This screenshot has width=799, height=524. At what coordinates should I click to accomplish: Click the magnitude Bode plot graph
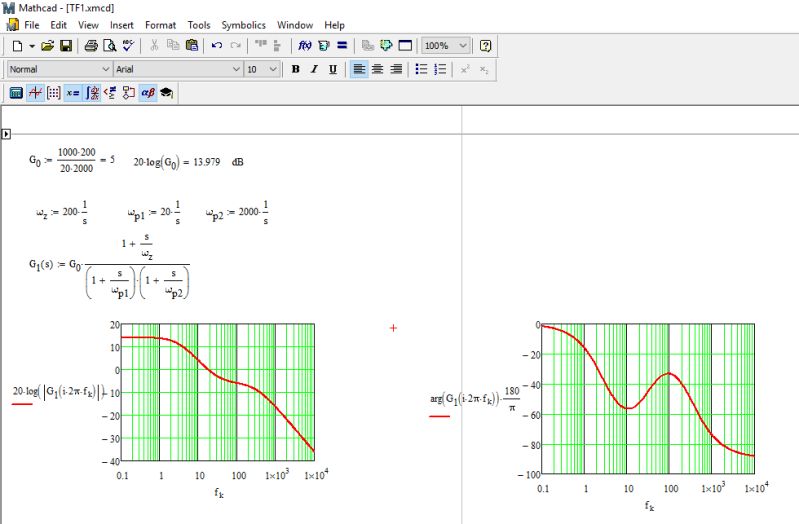point(218,392)
